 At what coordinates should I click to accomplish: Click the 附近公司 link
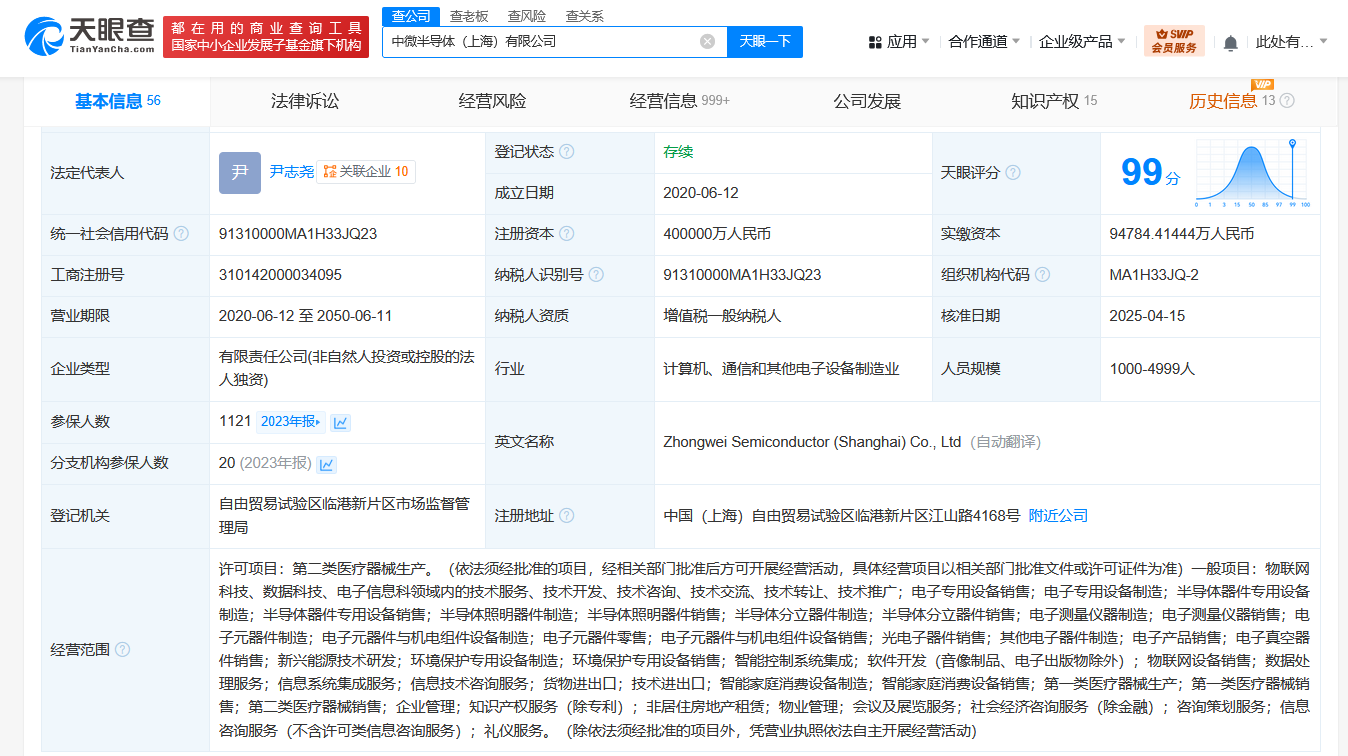(x=1058, y=516)
